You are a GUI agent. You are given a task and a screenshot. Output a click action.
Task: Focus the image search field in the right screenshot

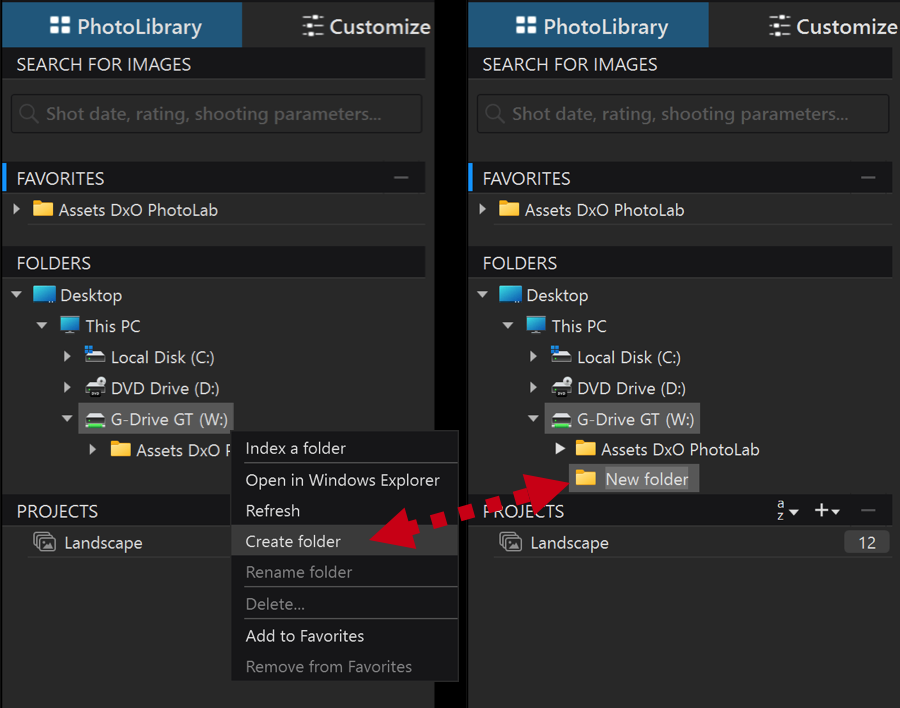point(683,114)
